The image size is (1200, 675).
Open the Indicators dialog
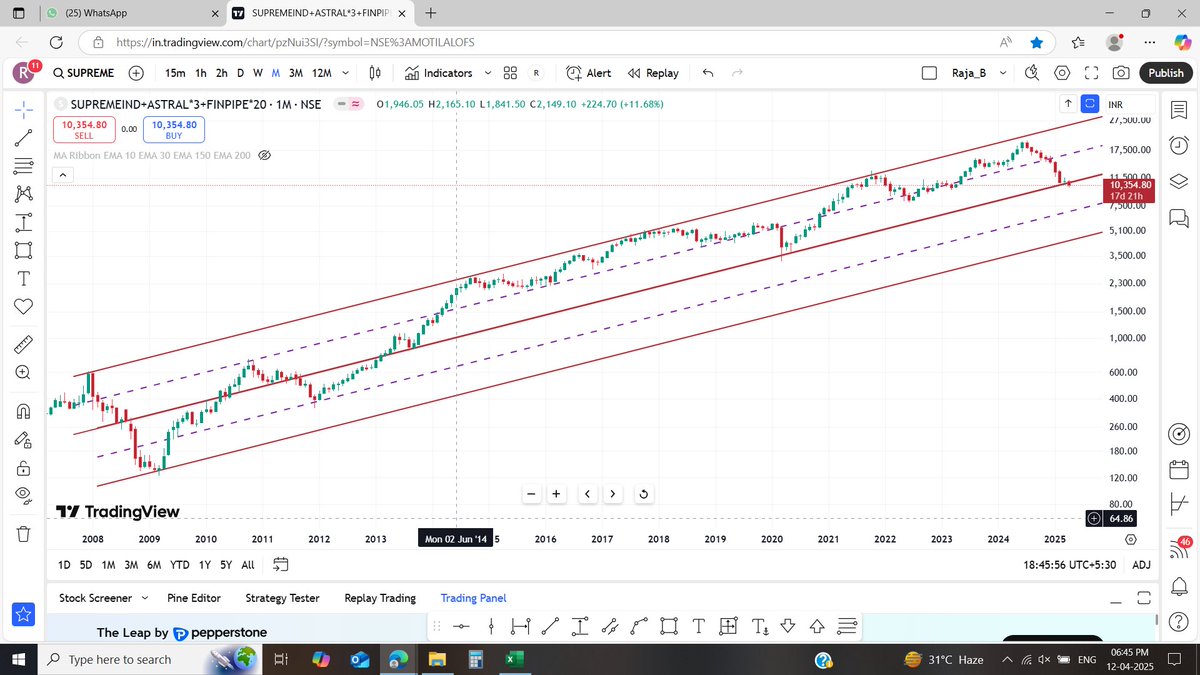439,73
